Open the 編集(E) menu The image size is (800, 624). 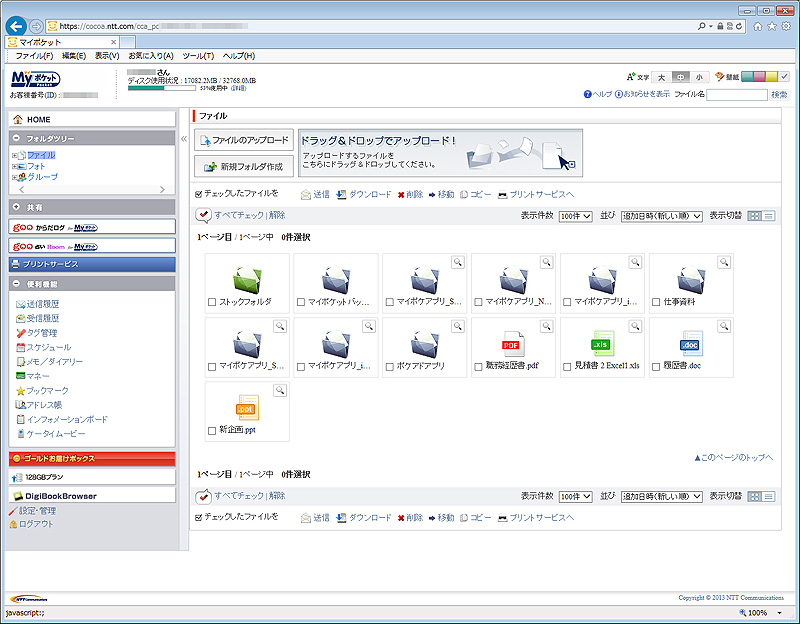pos(74,56)
